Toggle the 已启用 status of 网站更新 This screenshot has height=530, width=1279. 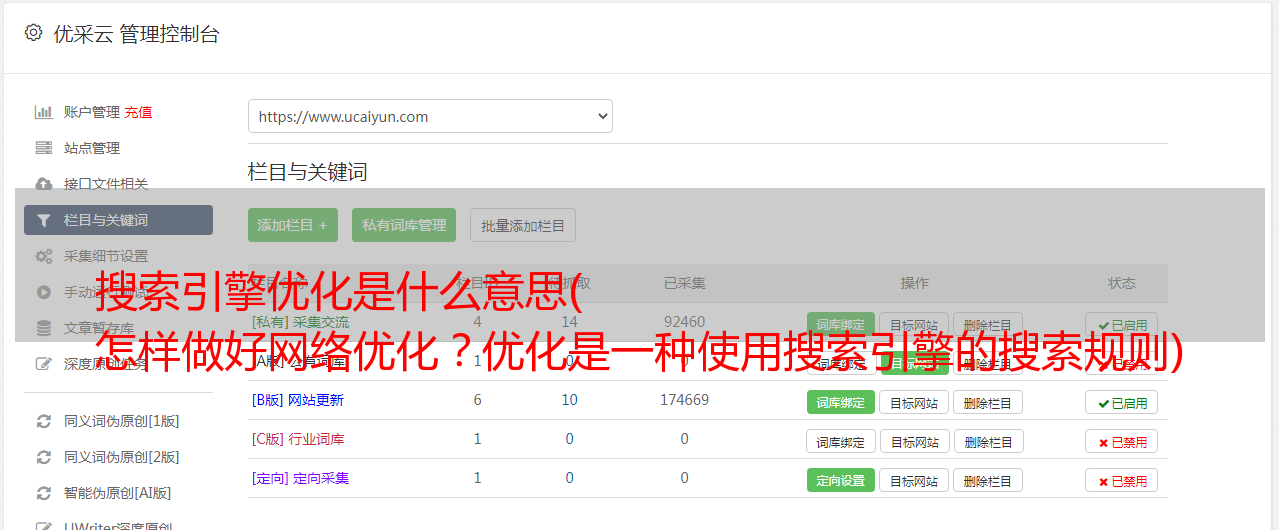coord(1121,402)
